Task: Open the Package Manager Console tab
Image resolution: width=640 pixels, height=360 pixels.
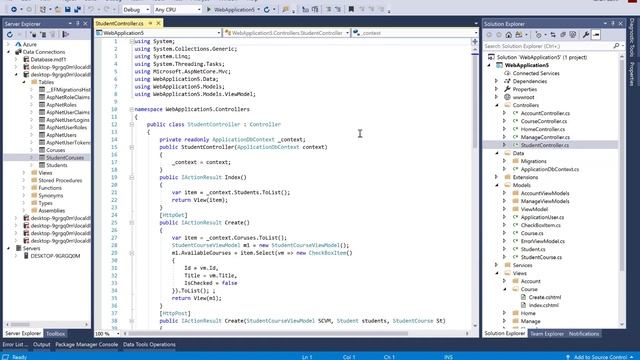Action: click(87, 344)
